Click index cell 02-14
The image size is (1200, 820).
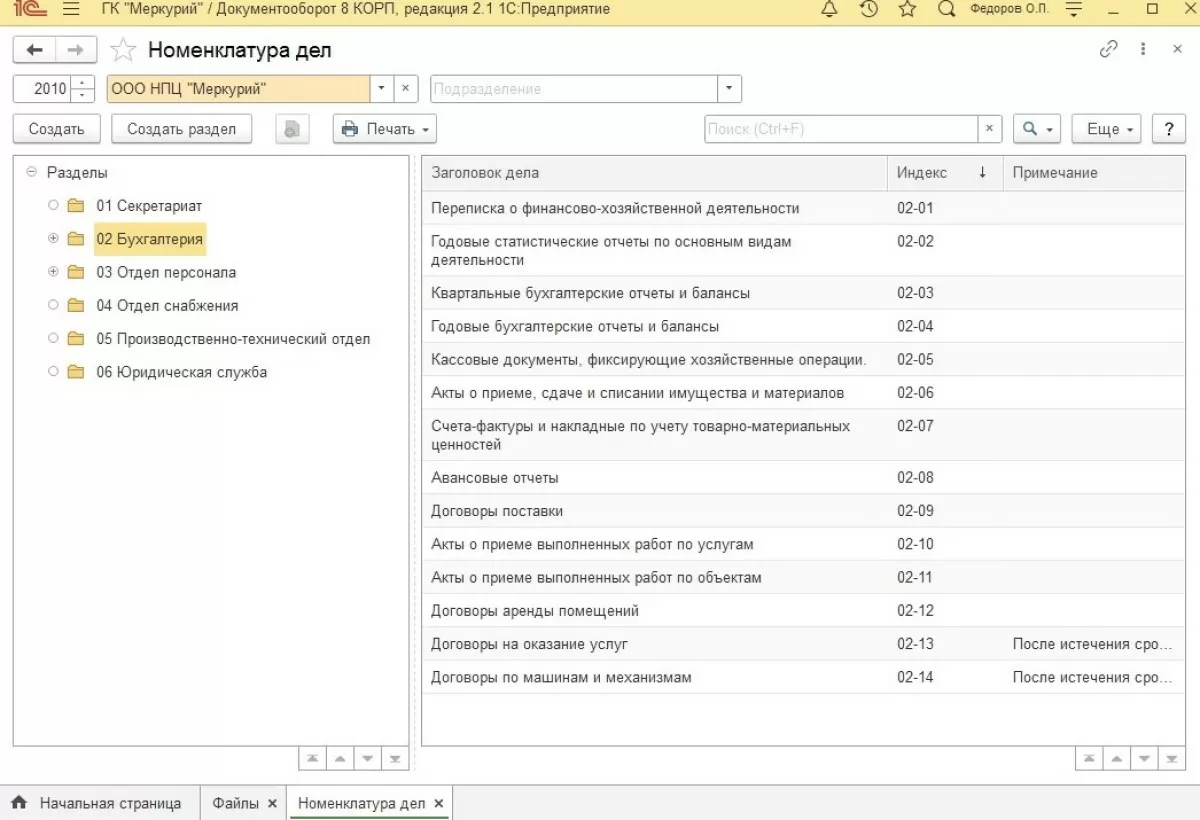point(944,677)
